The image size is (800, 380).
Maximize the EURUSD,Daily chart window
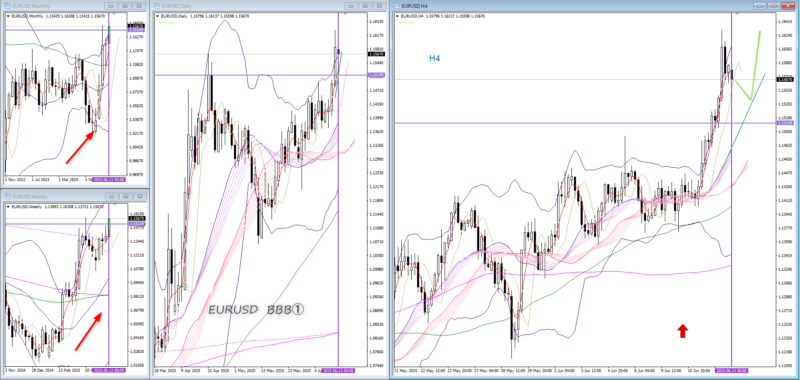365,6
